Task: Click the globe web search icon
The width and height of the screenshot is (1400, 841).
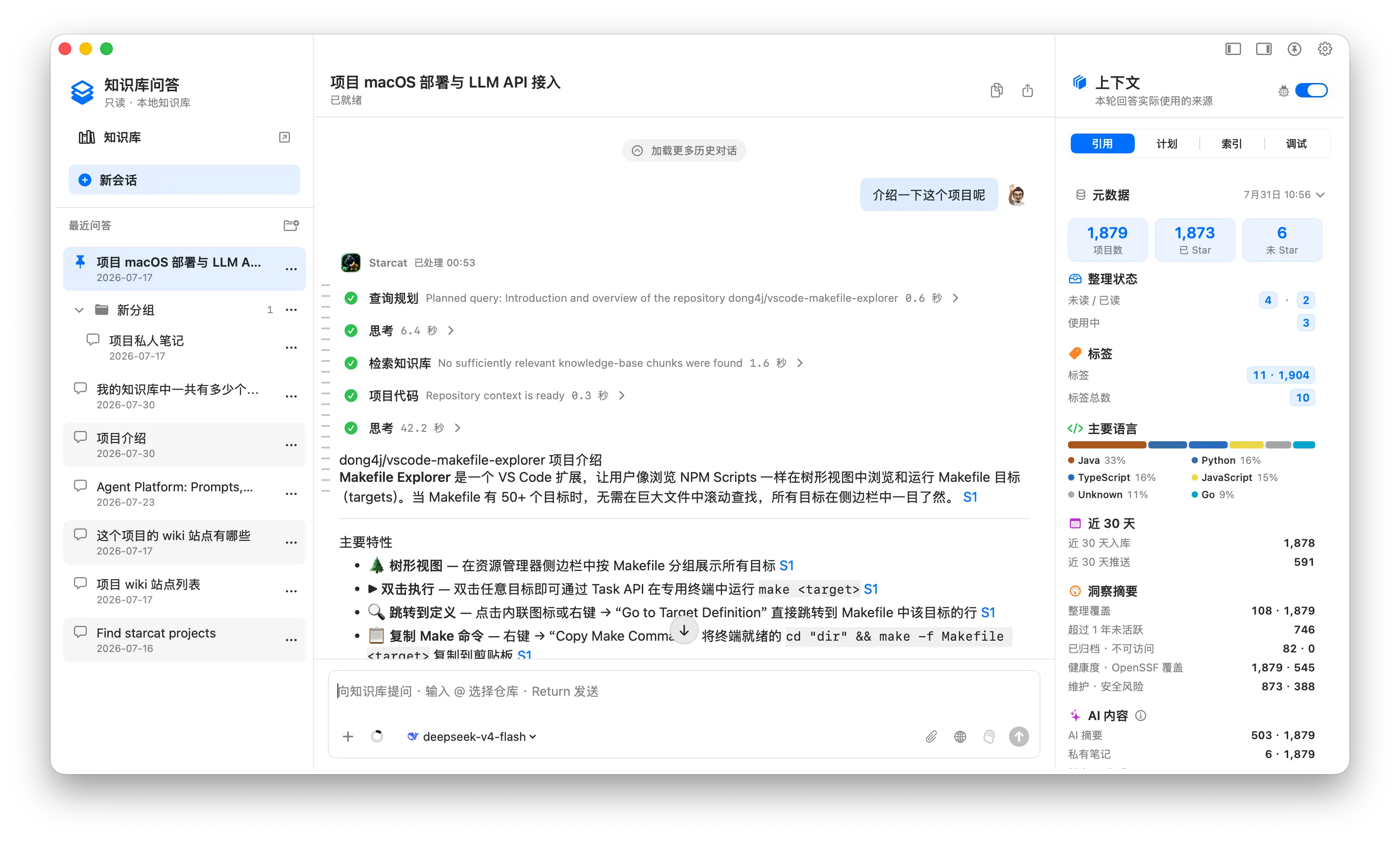Action: tap(960, 736)
